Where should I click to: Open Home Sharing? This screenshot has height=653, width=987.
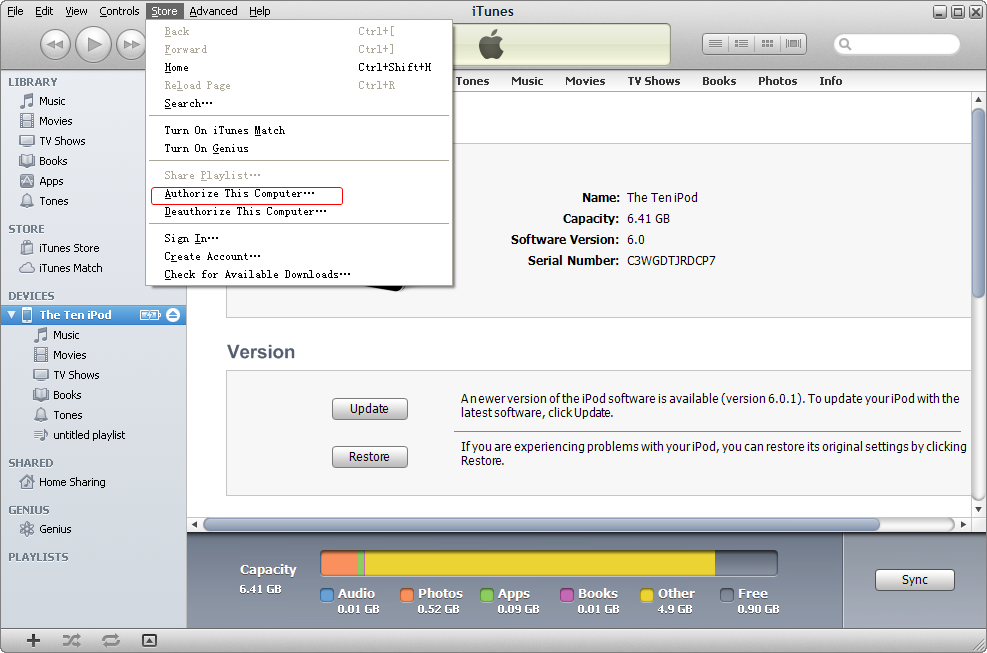tap(72, 482)
